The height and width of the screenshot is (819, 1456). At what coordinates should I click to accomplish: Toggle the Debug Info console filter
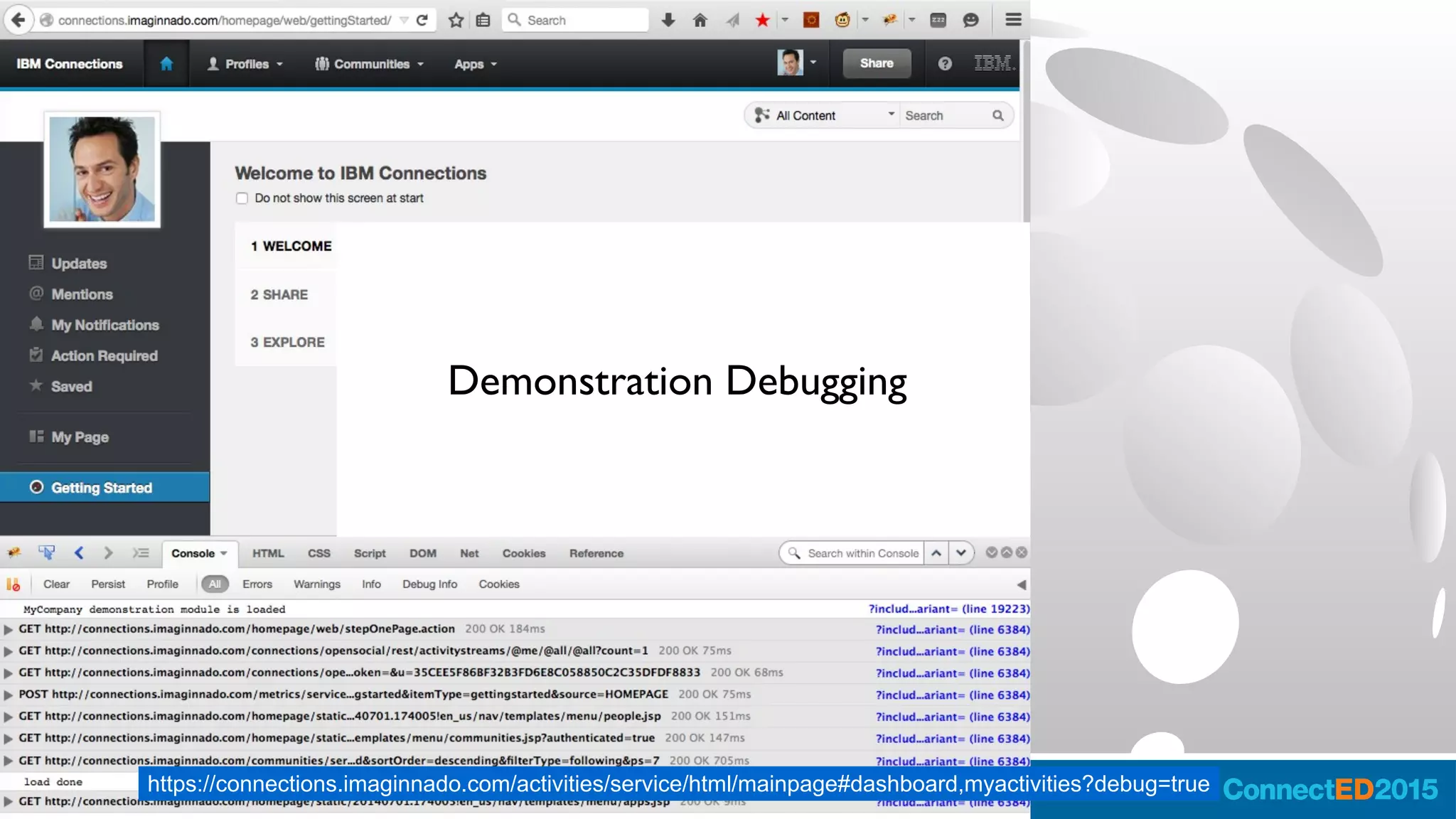429,584
